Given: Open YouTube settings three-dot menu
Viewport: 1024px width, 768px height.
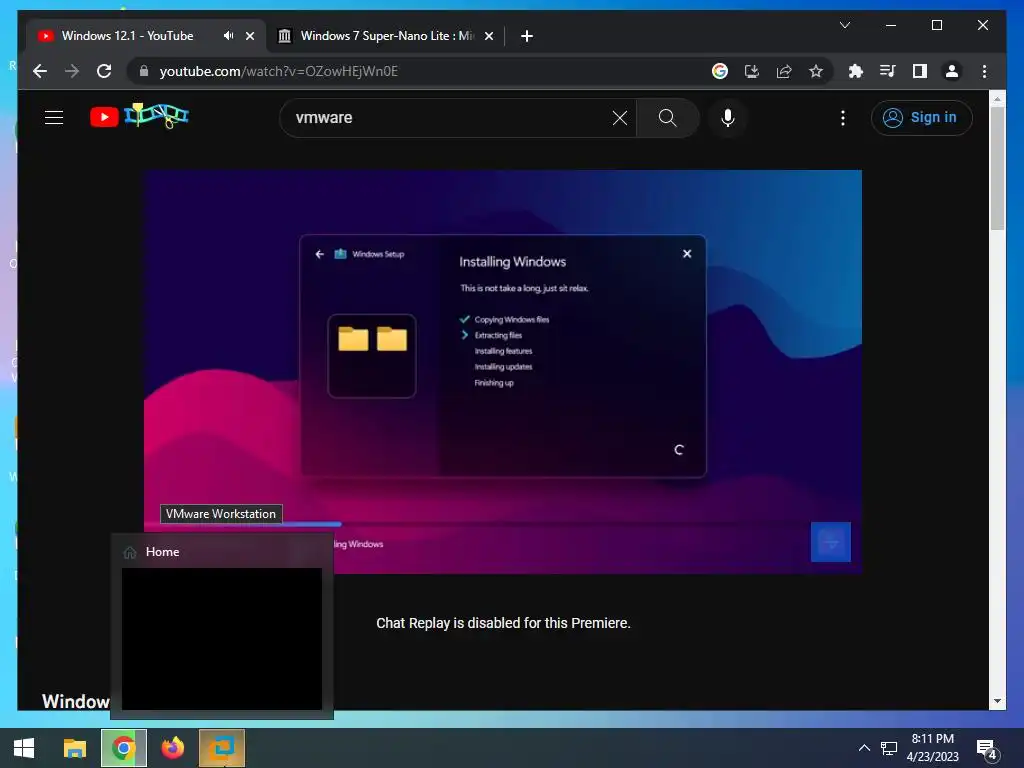Looking at the screenshot, I should coord(842,118).
